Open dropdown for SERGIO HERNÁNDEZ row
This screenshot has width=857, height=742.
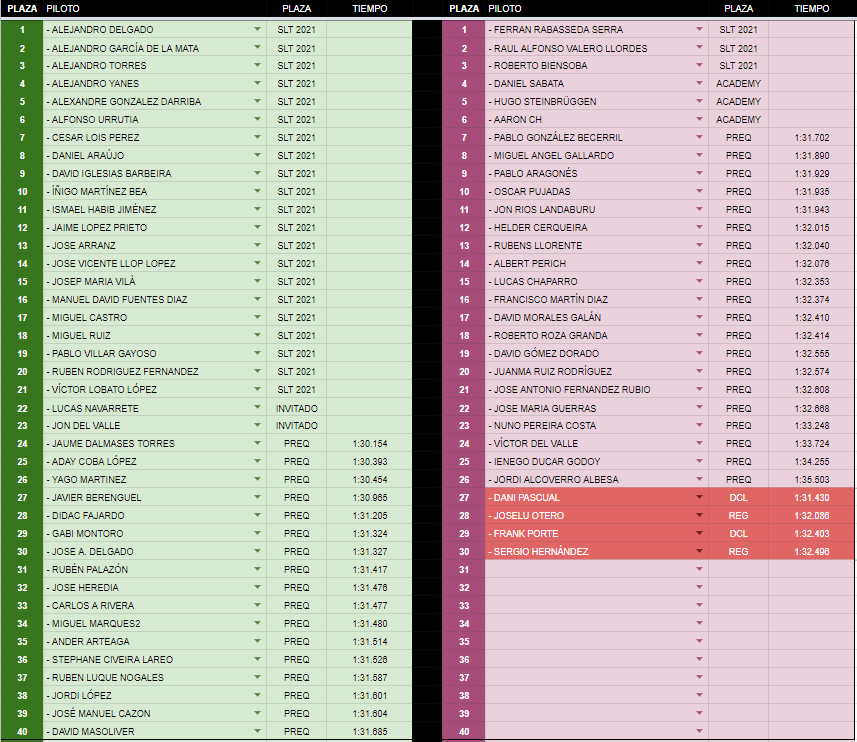[699, 551]
